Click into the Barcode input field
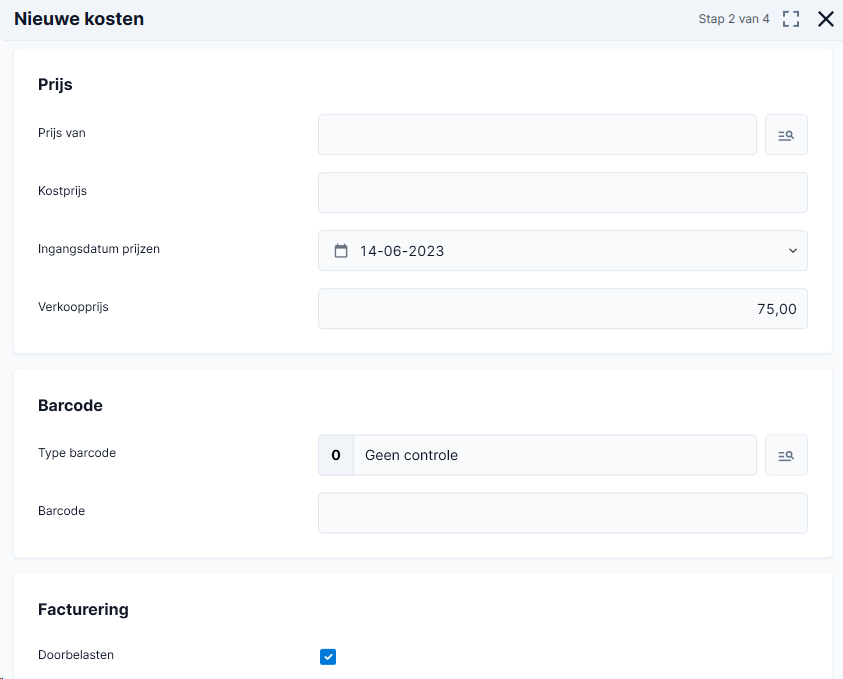Screen dimensions: 843x679 point(562,513)
